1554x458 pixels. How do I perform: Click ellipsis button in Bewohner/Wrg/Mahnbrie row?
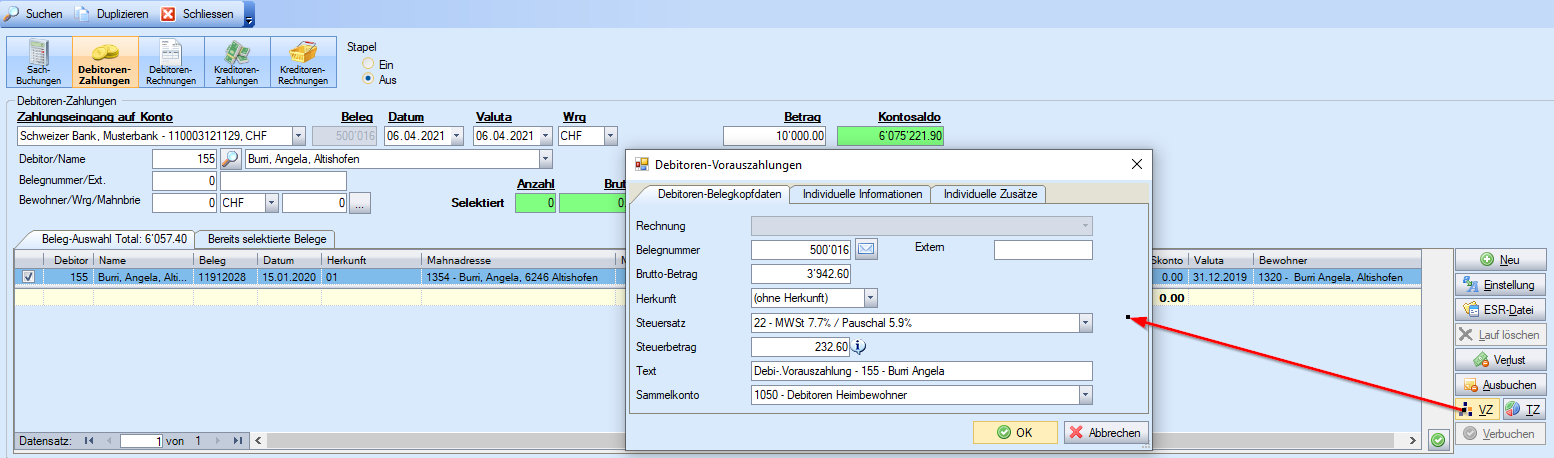click(x=360, y=204)
